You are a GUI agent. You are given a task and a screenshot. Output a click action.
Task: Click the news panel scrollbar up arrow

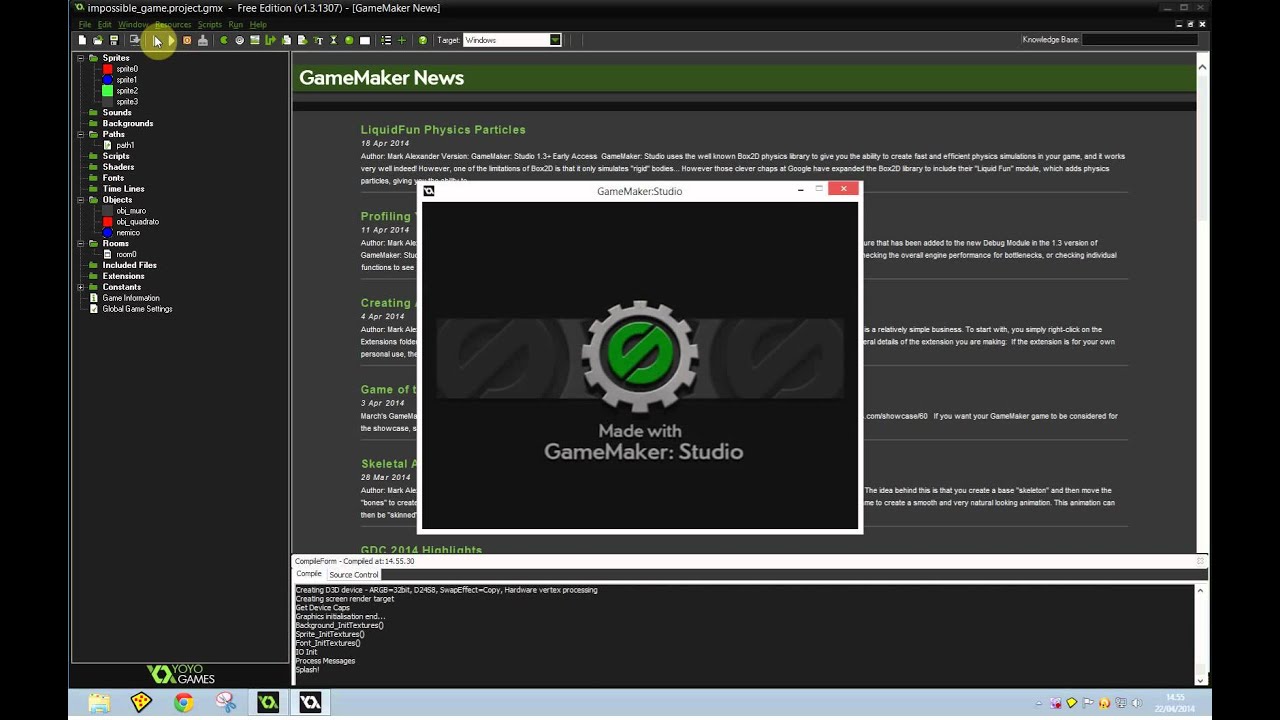(x=1202, y=67)
